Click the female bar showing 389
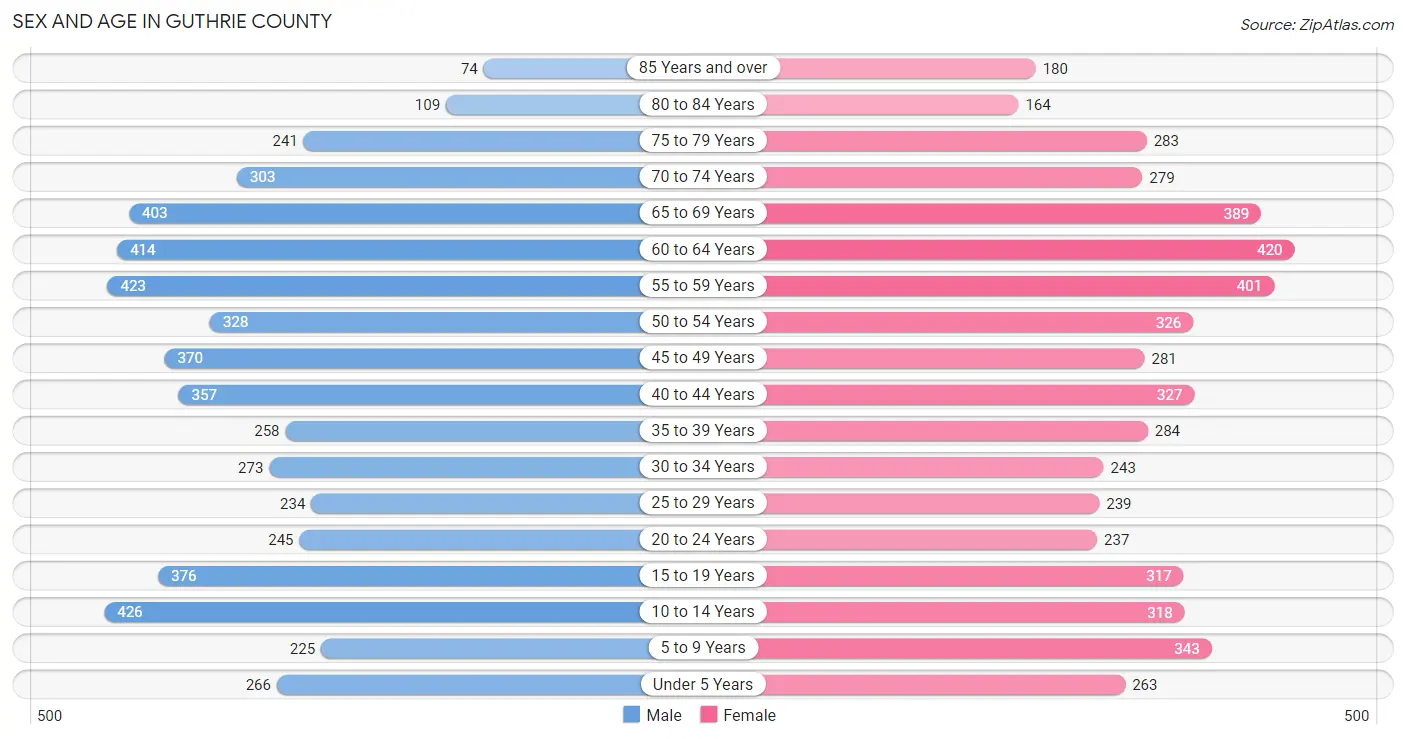The image size is (1406, 739). tap(1013, 213)
